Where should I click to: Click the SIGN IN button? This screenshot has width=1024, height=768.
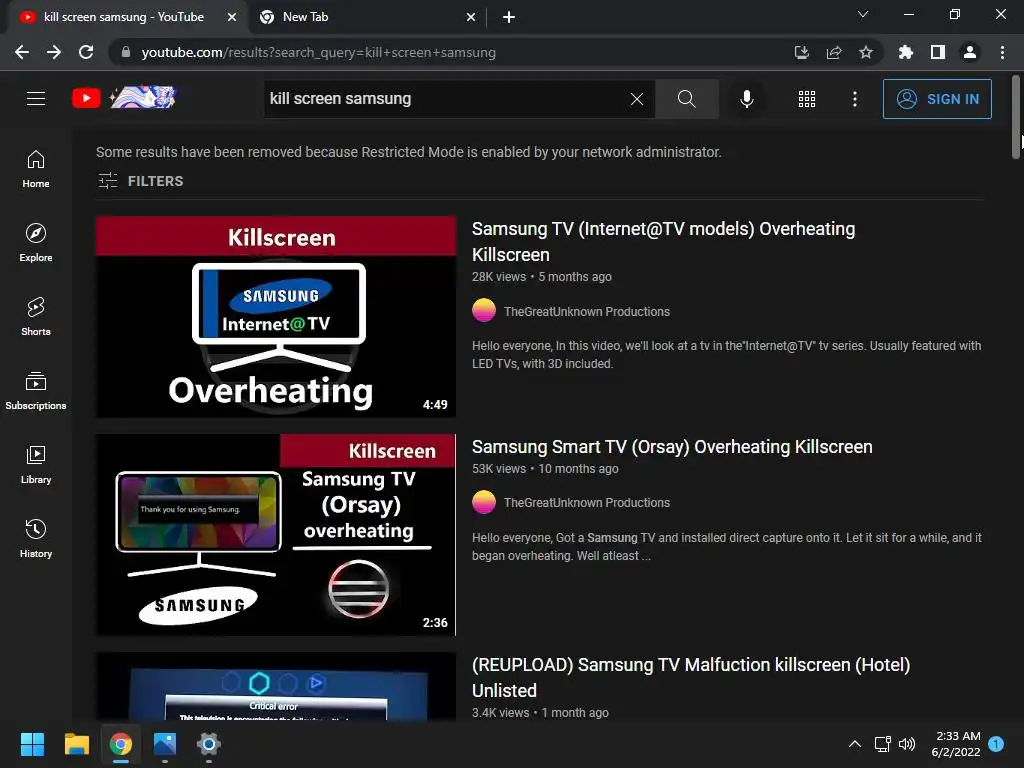(936, 99)
